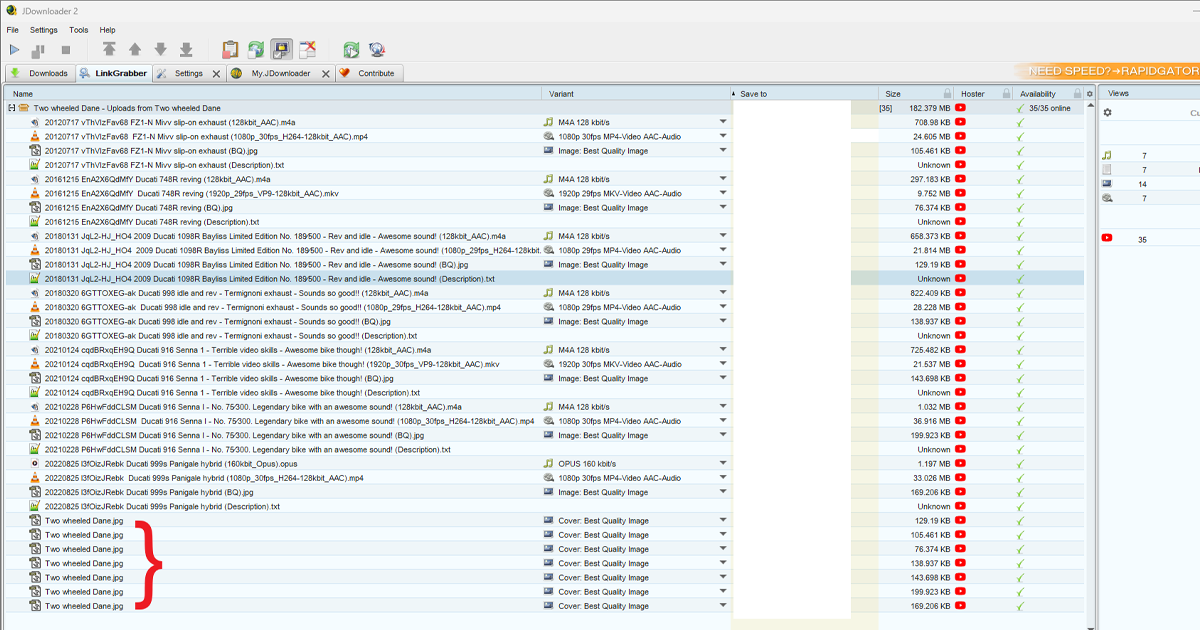This screenshot has height=630, width=1200.
Task: Click the Views panel header
Action: pyautogui.click(x=1150, y=93)
